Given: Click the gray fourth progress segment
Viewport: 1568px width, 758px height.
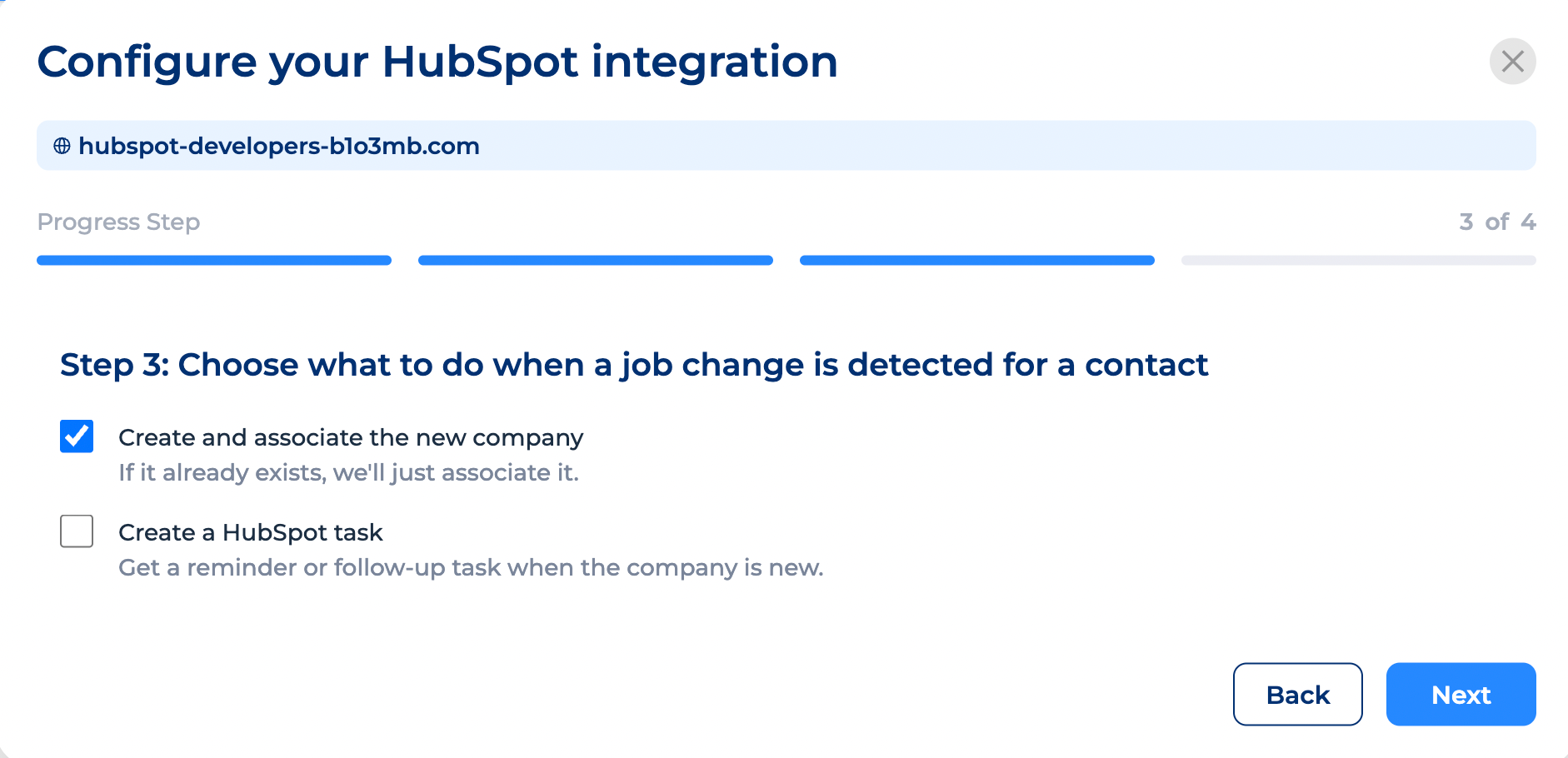Looking at the screenshot, I should point(1358,261).
